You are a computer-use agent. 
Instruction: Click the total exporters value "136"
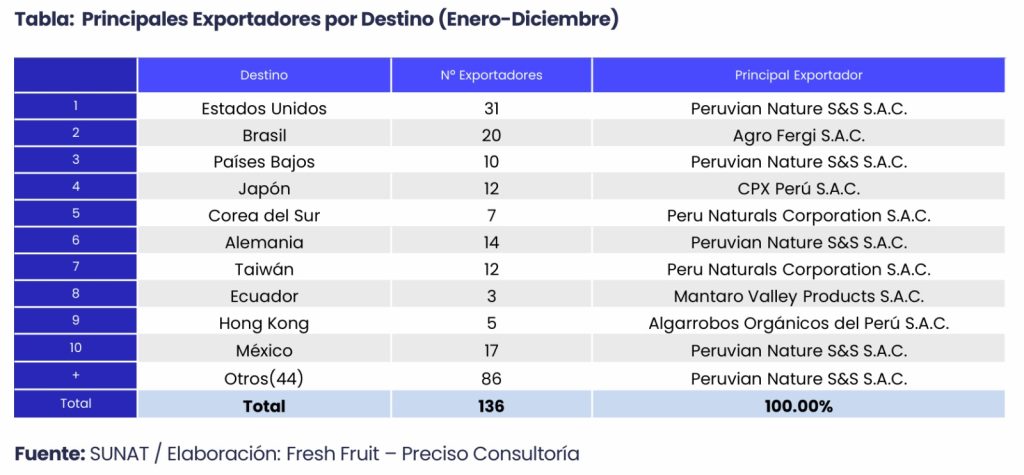[491, 405]
